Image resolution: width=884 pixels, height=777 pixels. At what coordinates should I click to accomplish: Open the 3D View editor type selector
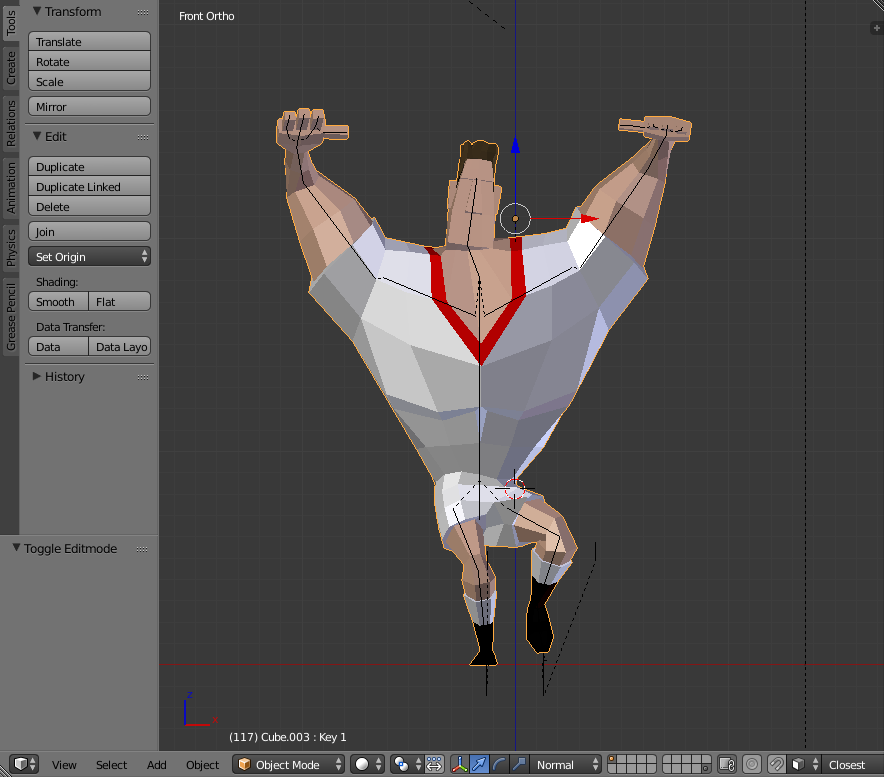(x=24, y=764)
